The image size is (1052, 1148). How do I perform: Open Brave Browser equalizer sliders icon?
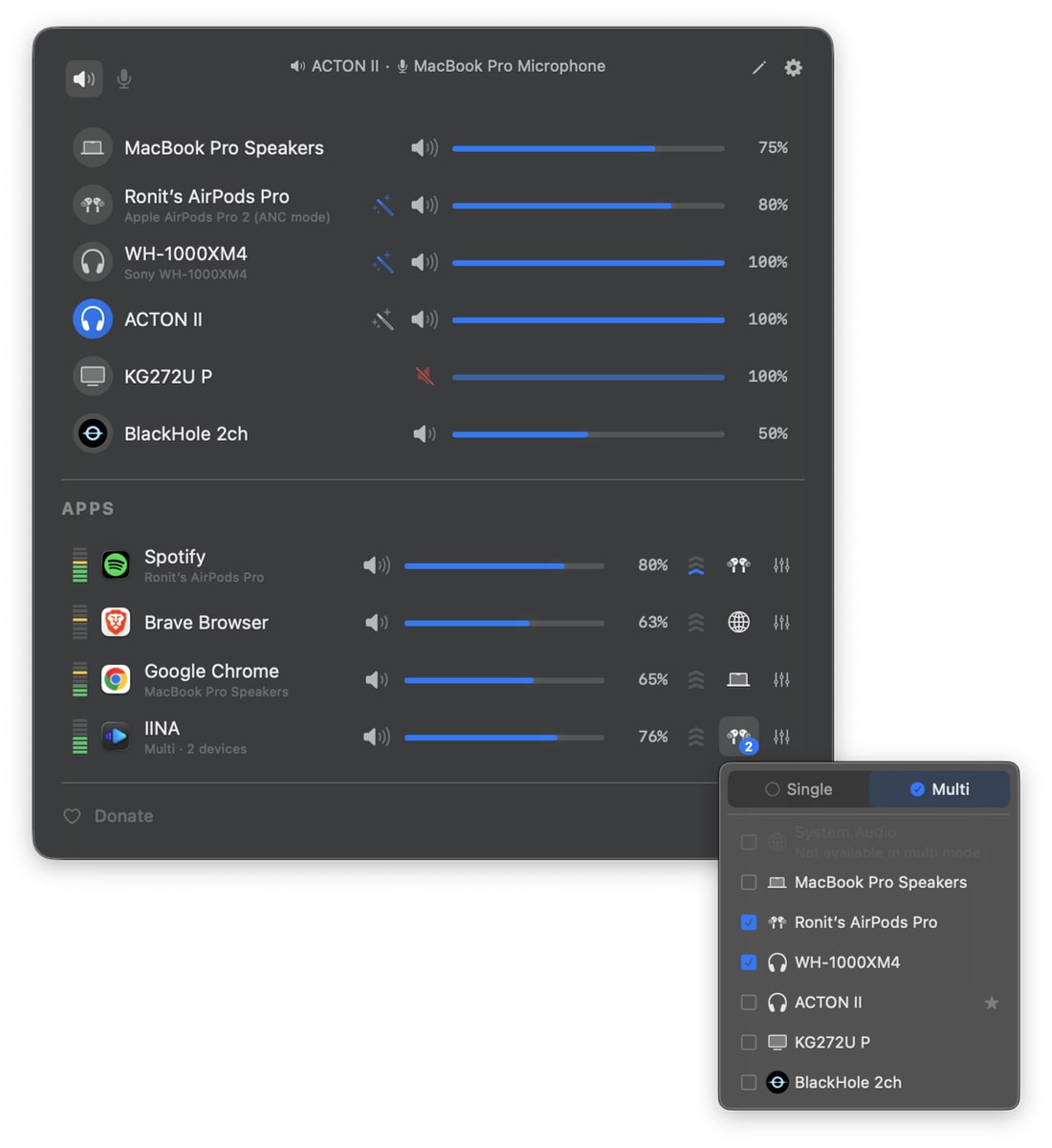781,623
